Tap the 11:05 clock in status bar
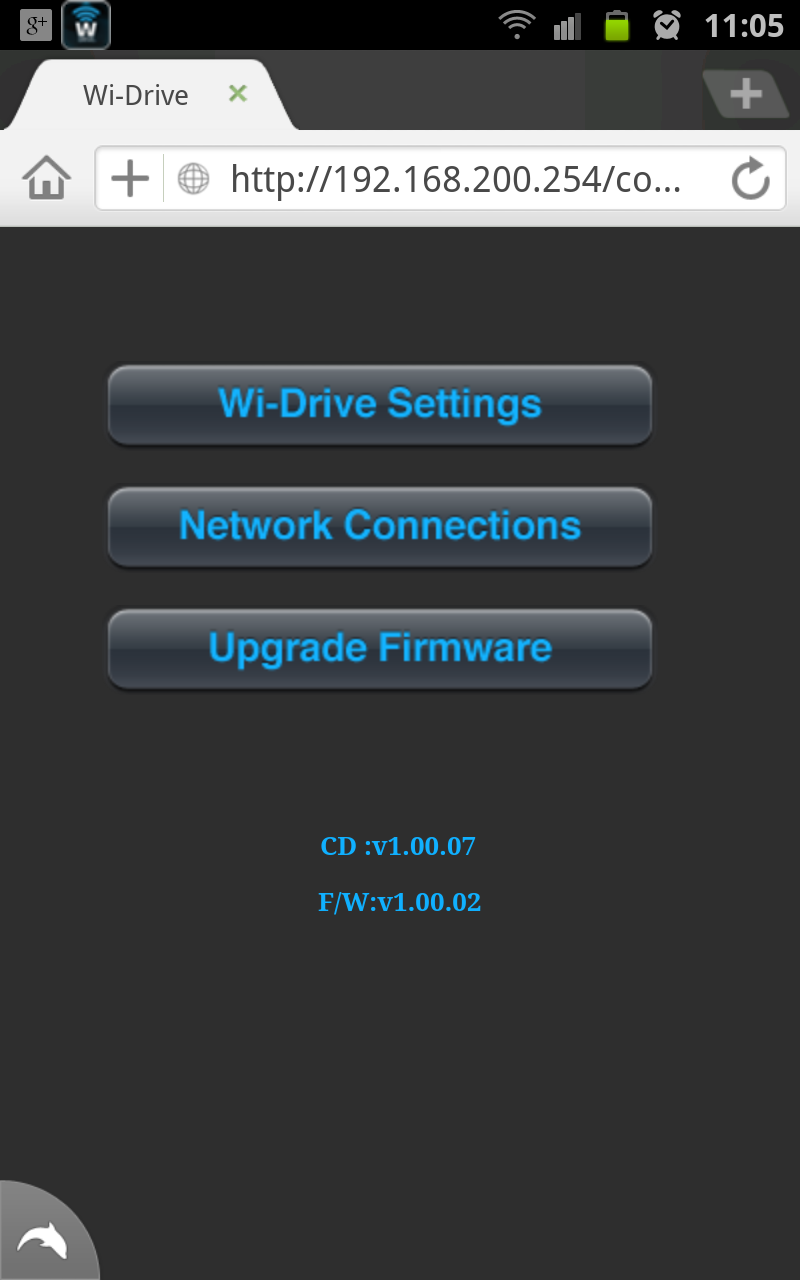Viewport: 800px width, 1280px height. pos(743,26)
